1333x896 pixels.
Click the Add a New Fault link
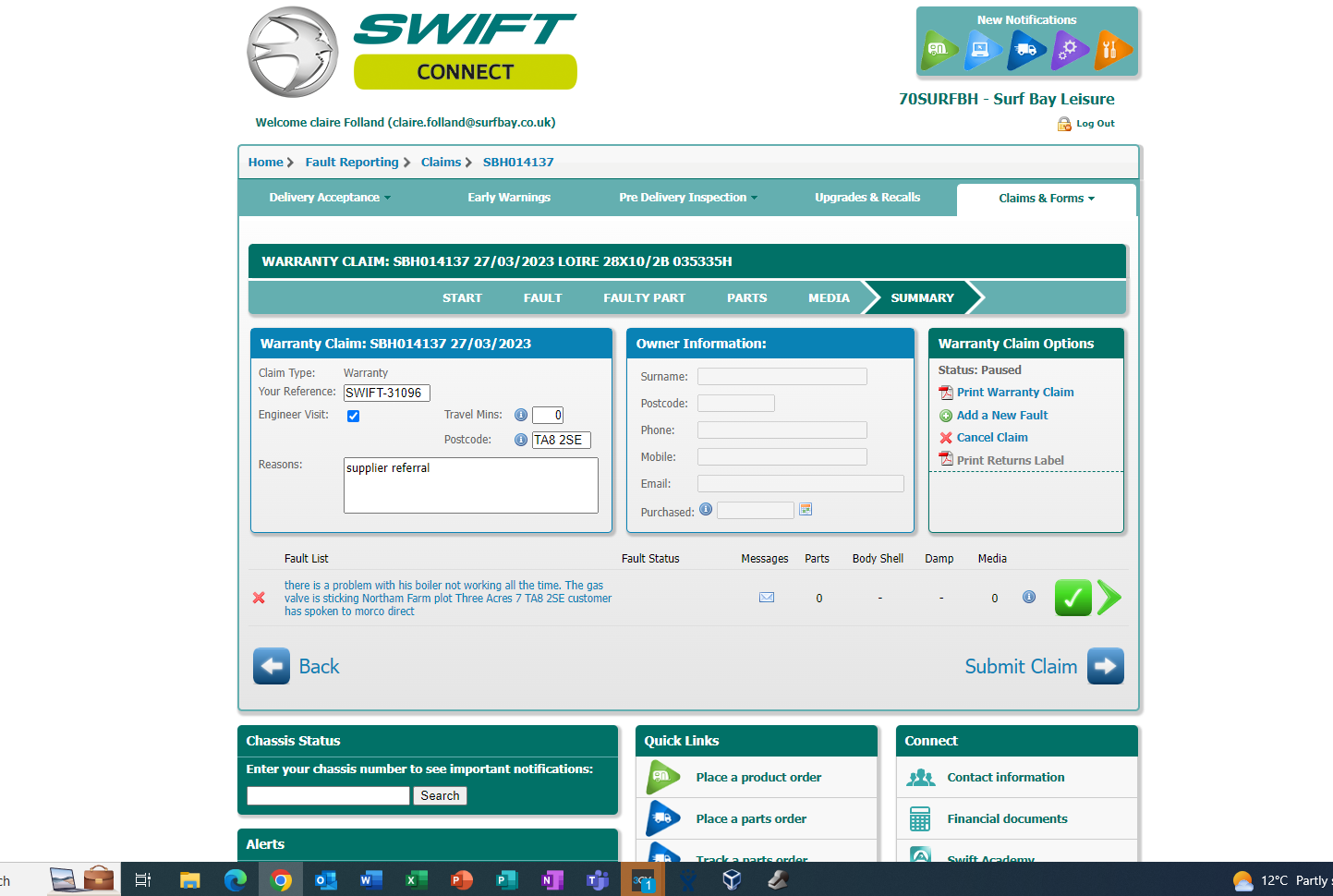point(1002,416)
